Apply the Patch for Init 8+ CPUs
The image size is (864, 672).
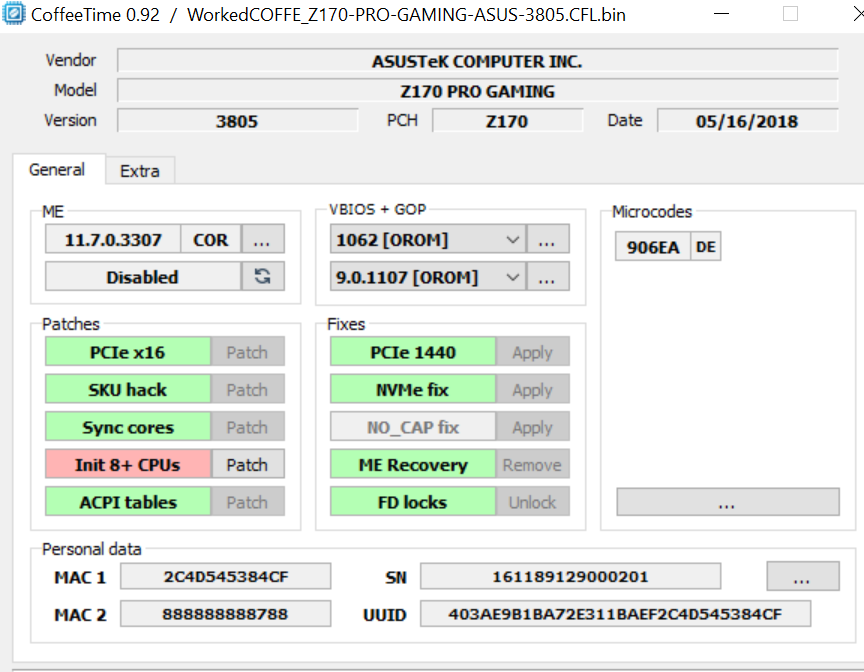point(247,464)
